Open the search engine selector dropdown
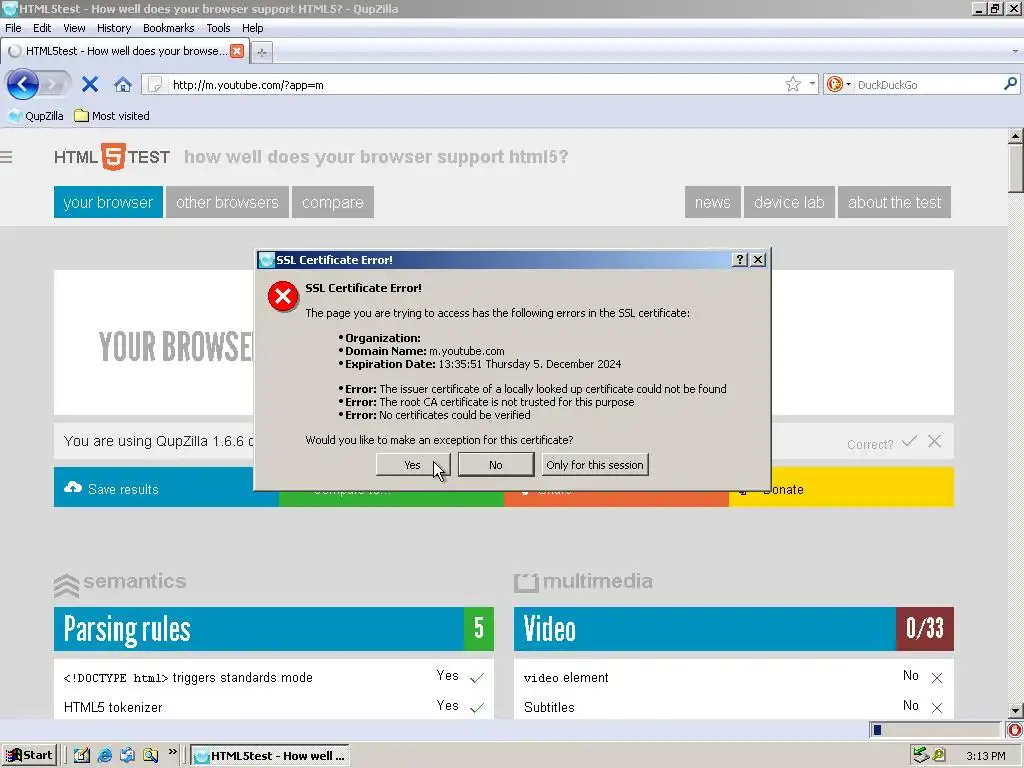 pos(848,85)
